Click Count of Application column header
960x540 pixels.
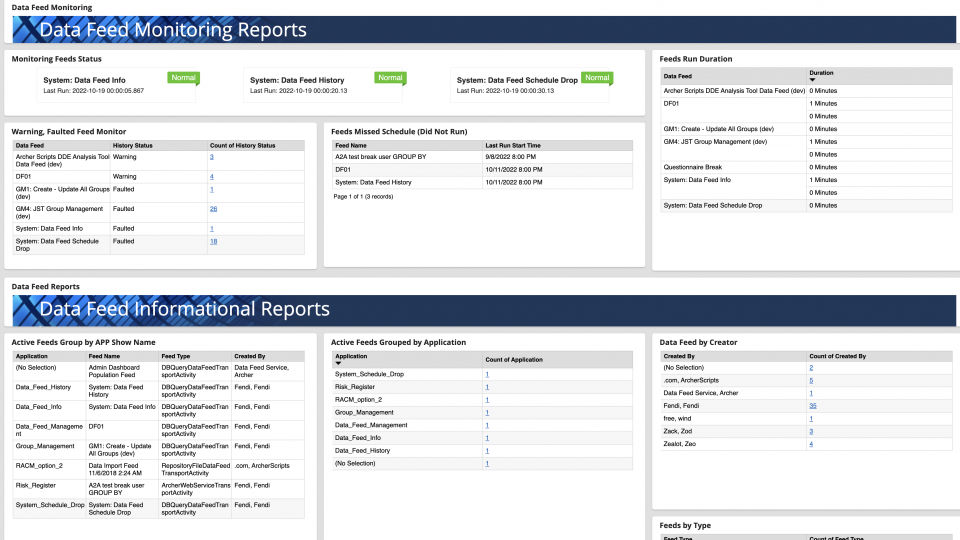point(514,360)
